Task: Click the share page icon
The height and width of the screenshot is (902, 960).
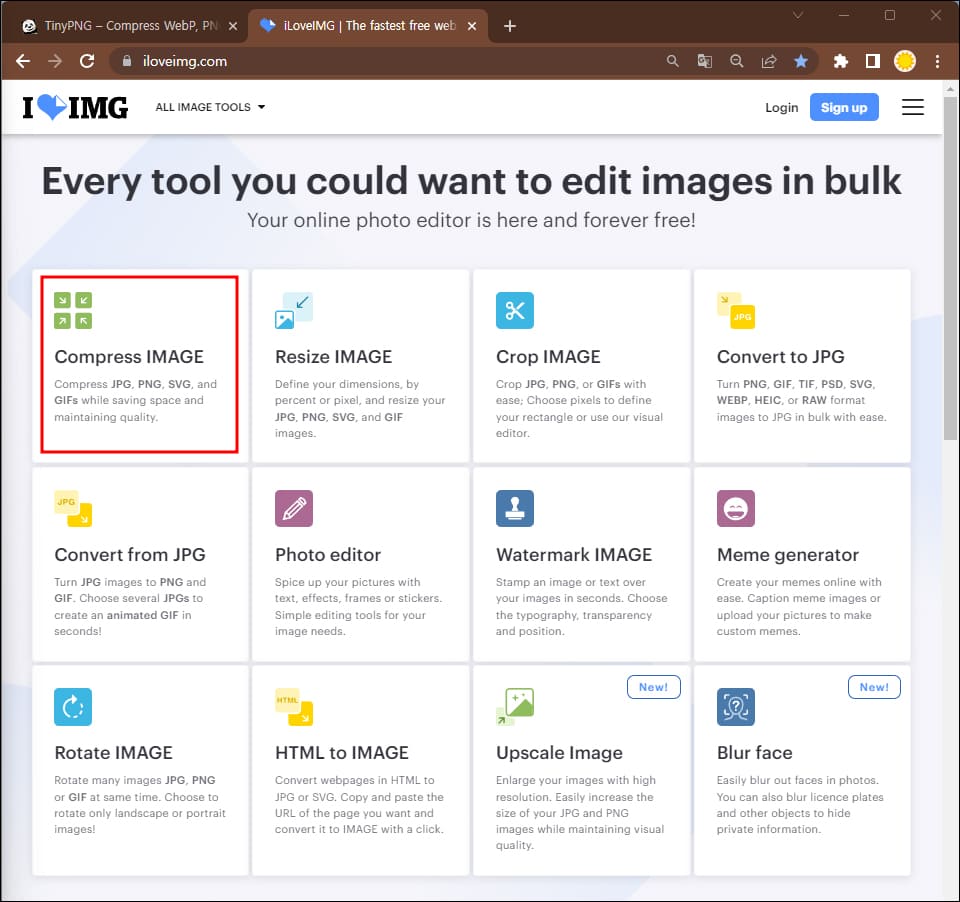Action: [768, 61]
